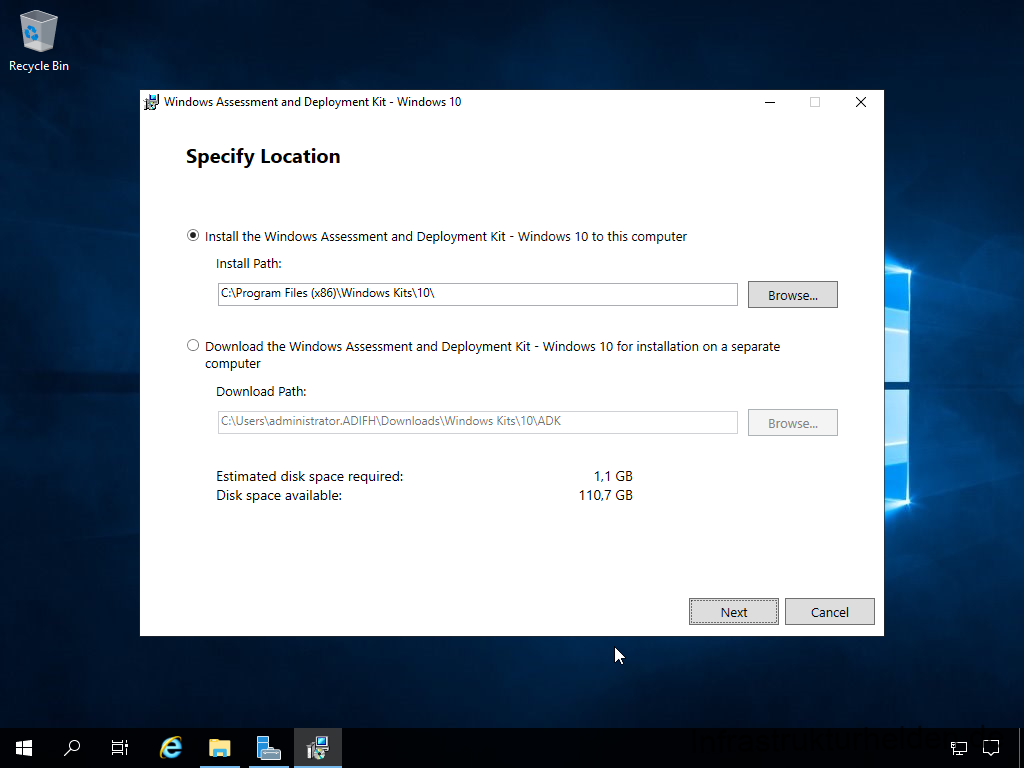Open Server Manager from taskbar
The image size is (1024, 768).
268,748
